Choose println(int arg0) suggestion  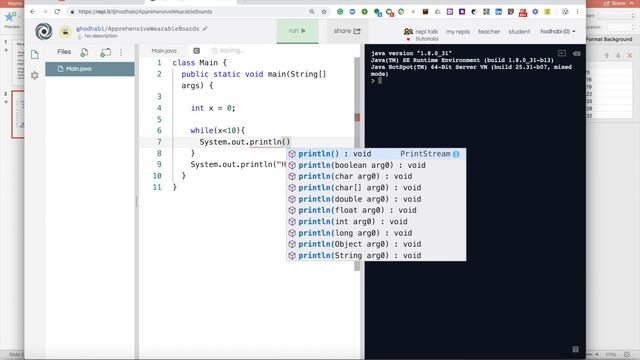(376, 222)
